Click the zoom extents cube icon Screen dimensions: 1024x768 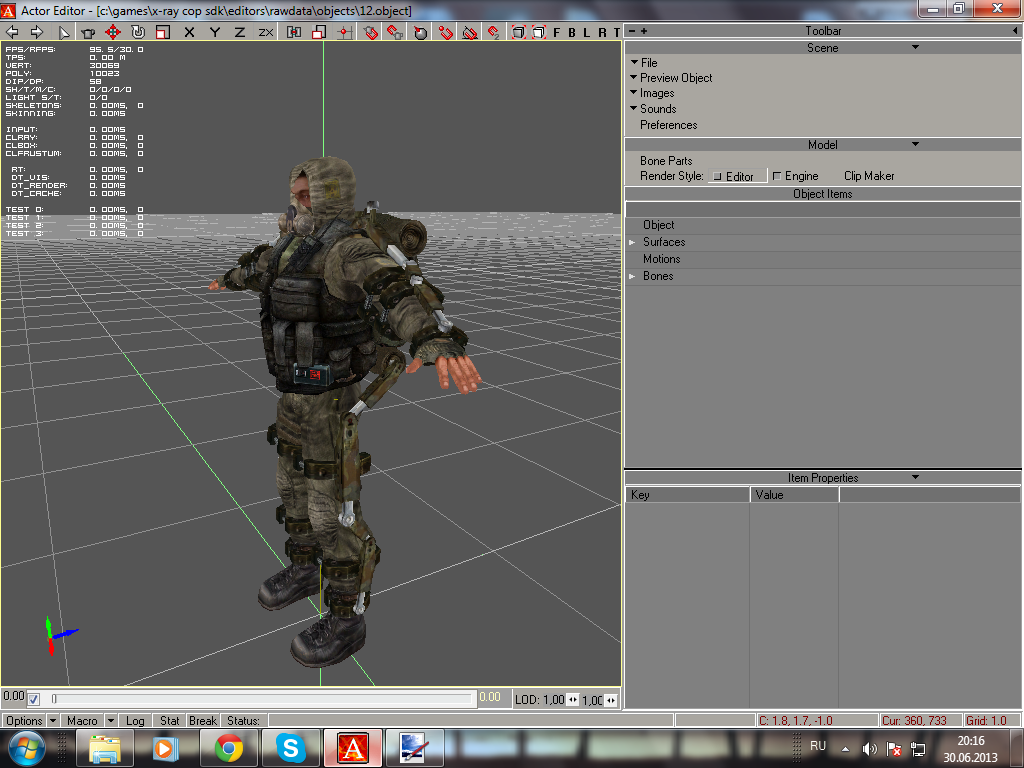point(518,32)
